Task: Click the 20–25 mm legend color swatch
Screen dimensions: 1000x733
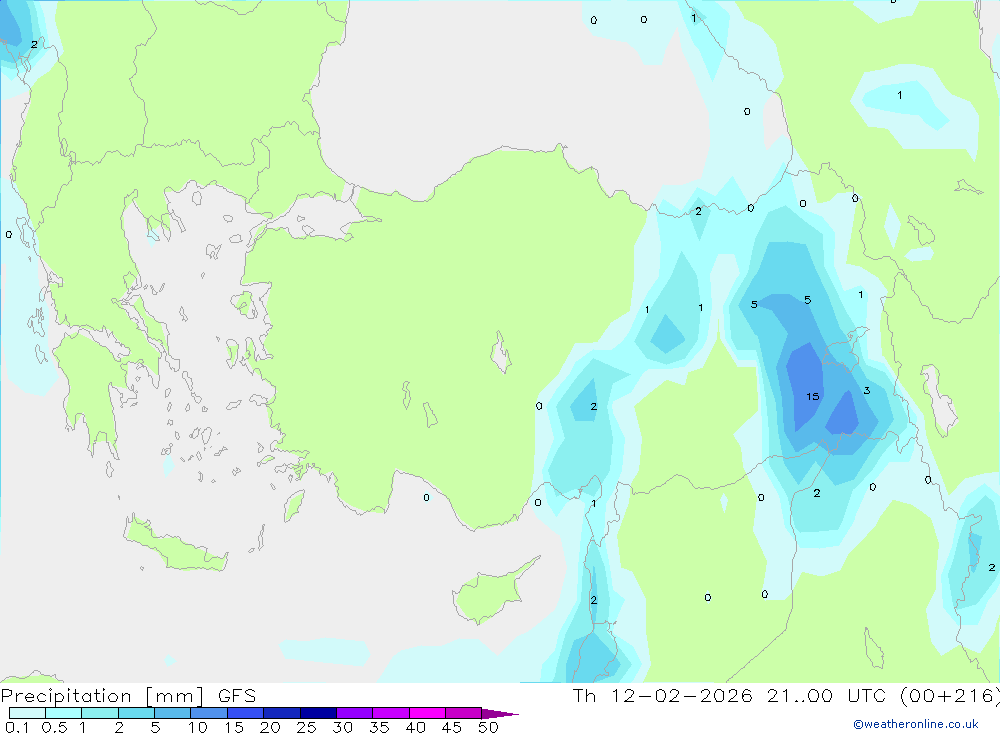Action: [x=282, y=713]
